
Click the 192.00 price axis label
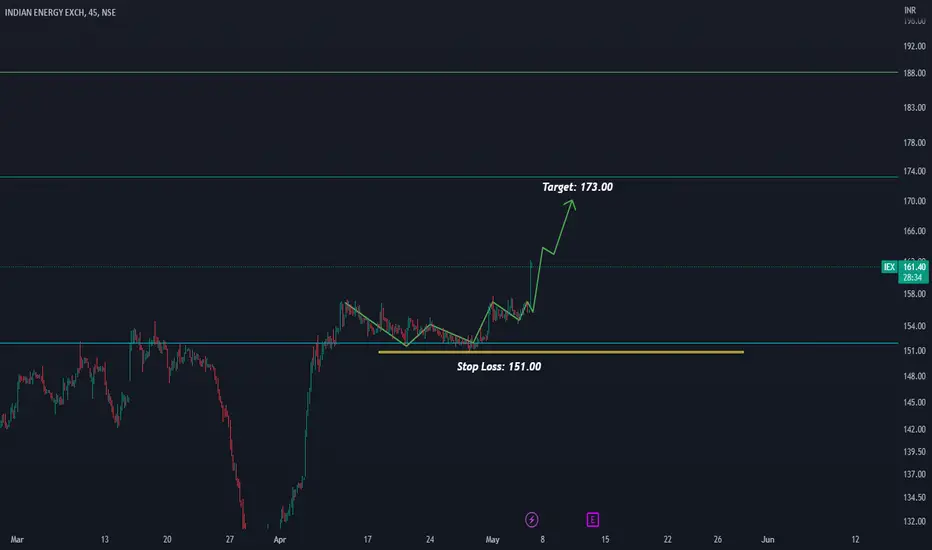(x=914, y=46)
